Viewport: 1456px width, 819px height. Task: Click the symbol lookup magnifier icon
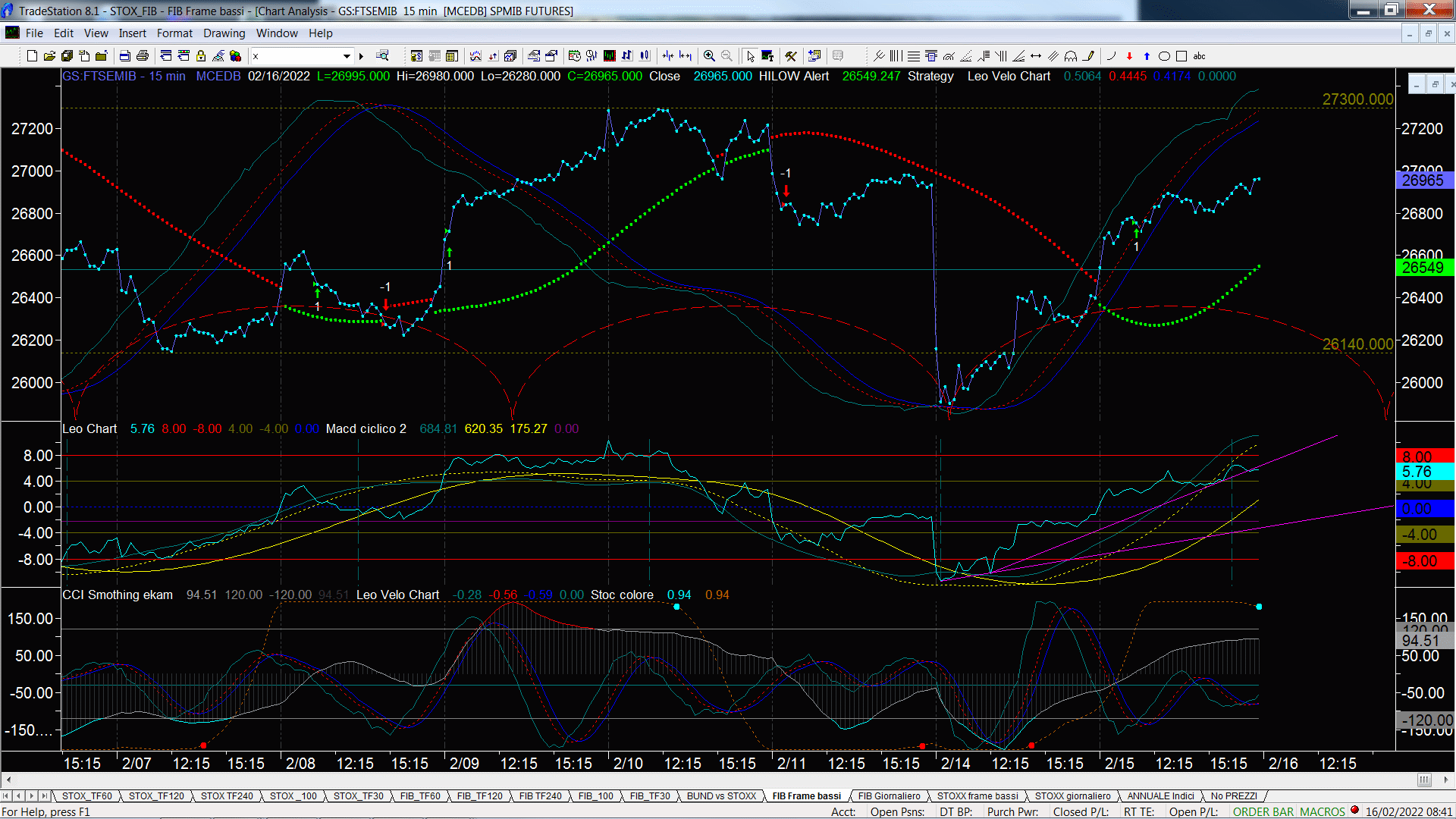382,55
